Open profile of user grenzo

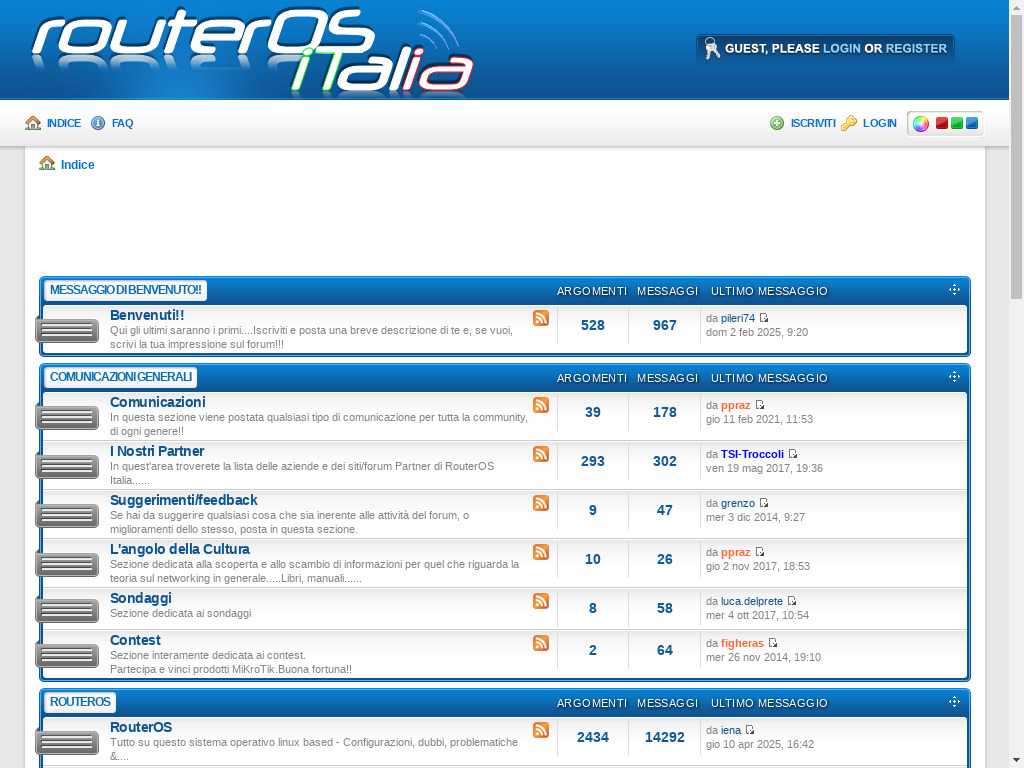pyautogui.click(x=738, y=503)
